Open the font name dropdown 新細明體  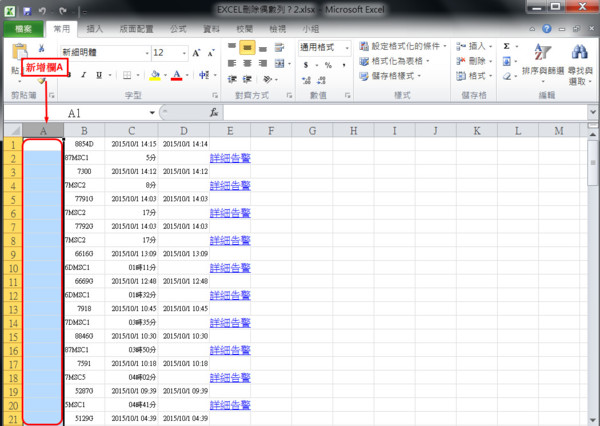coord(147,53)
